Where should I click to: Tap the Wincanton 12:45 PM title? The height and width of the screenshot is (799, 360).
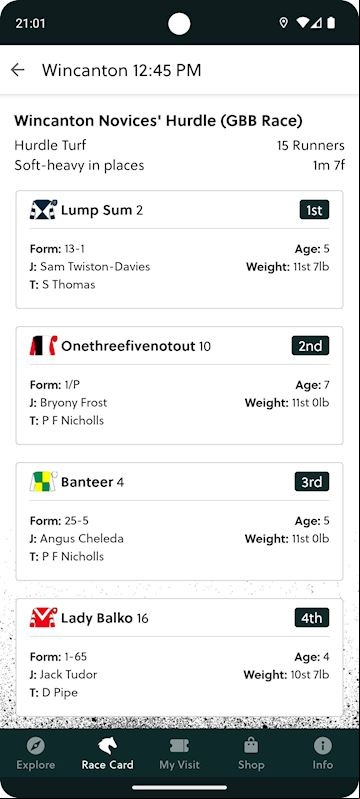tap(121, 70)
